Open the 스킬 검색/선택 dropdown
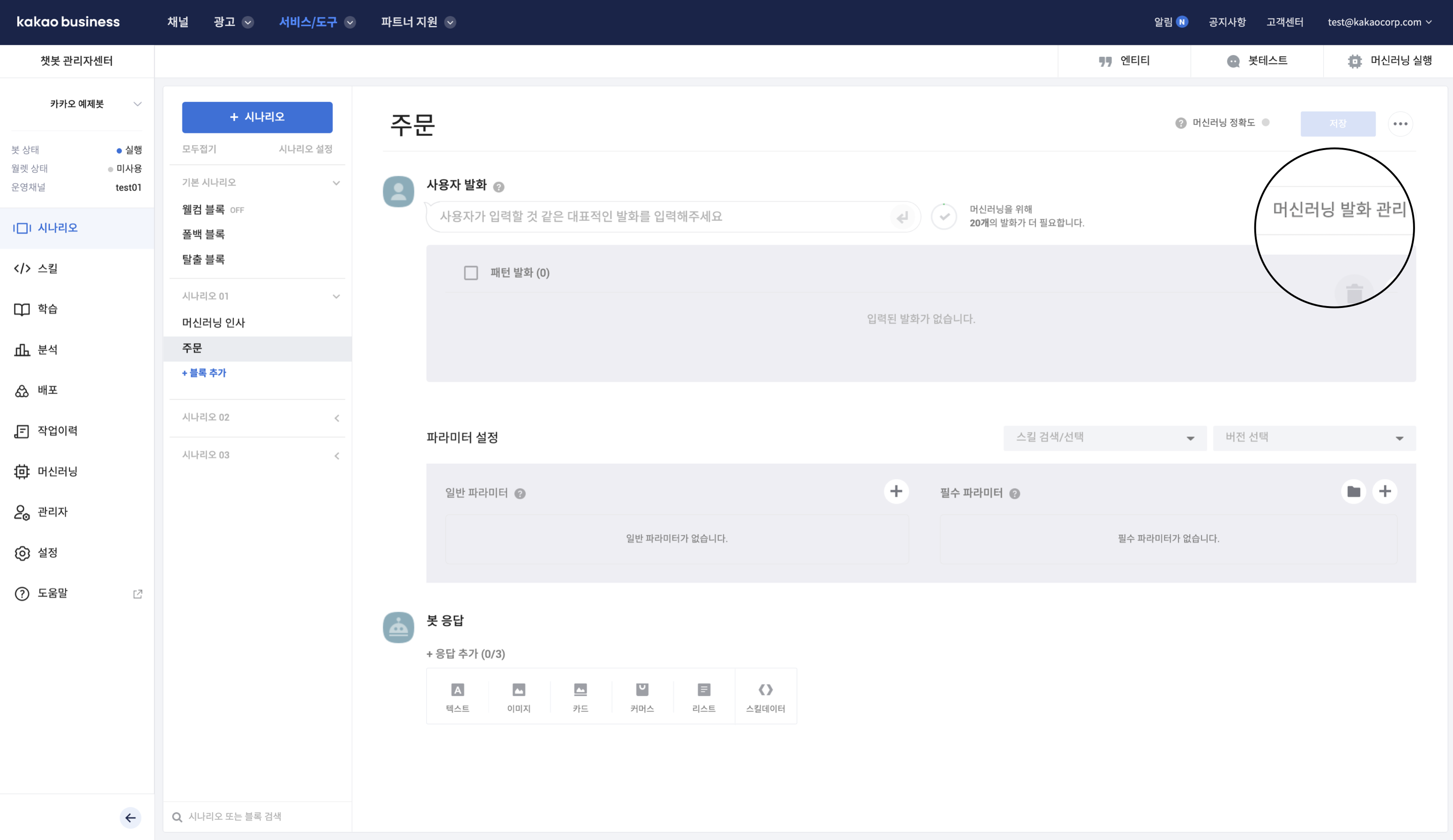Screen dimensions: 1453x840 [1105, 438]
